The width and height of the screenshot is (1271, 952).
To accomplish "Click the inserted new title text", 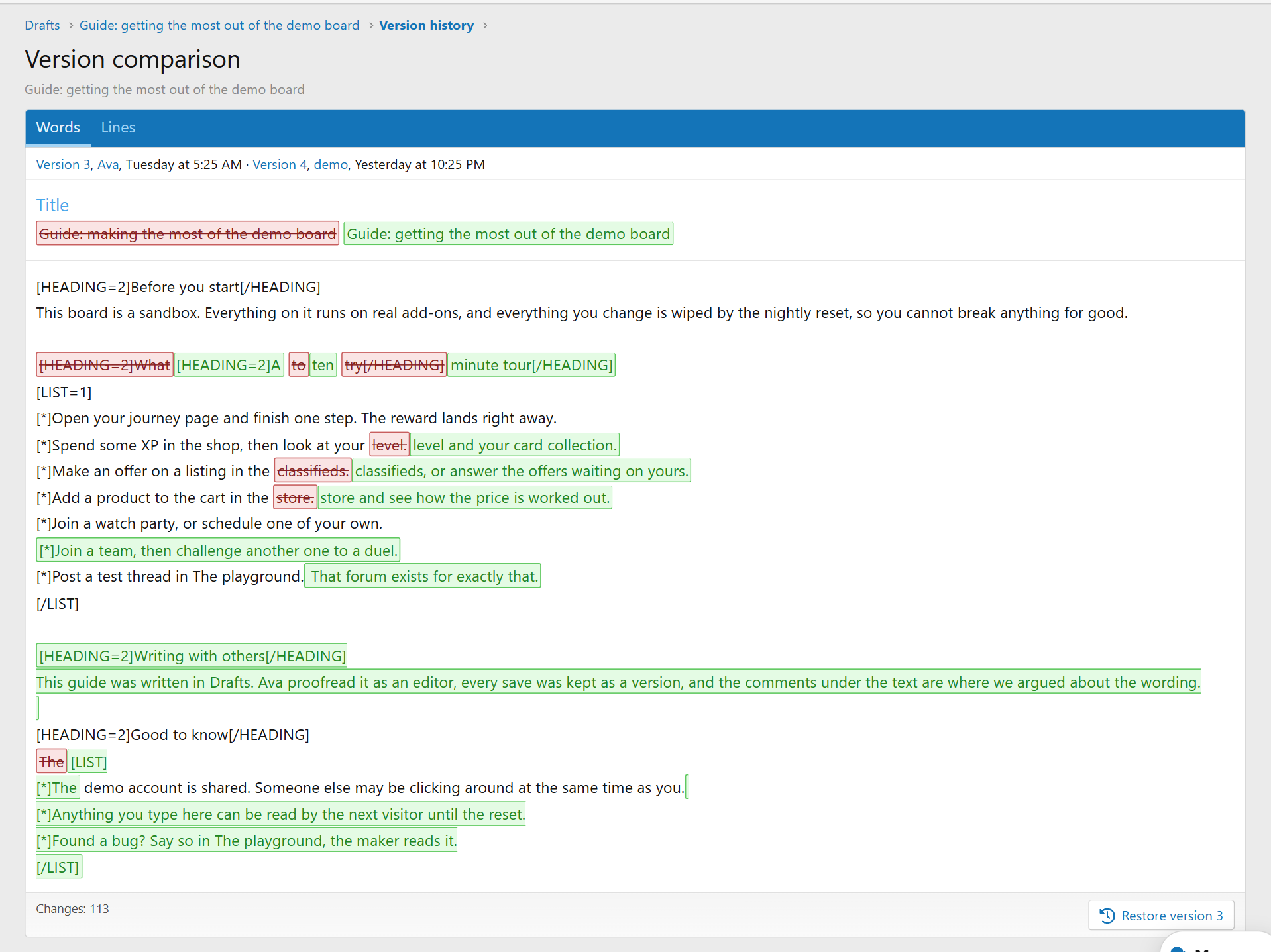I will [508, 234].
